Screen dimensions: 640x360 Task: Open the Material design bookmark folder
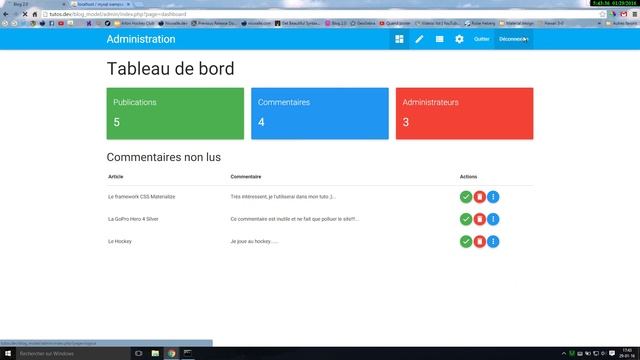pos(516,23)
